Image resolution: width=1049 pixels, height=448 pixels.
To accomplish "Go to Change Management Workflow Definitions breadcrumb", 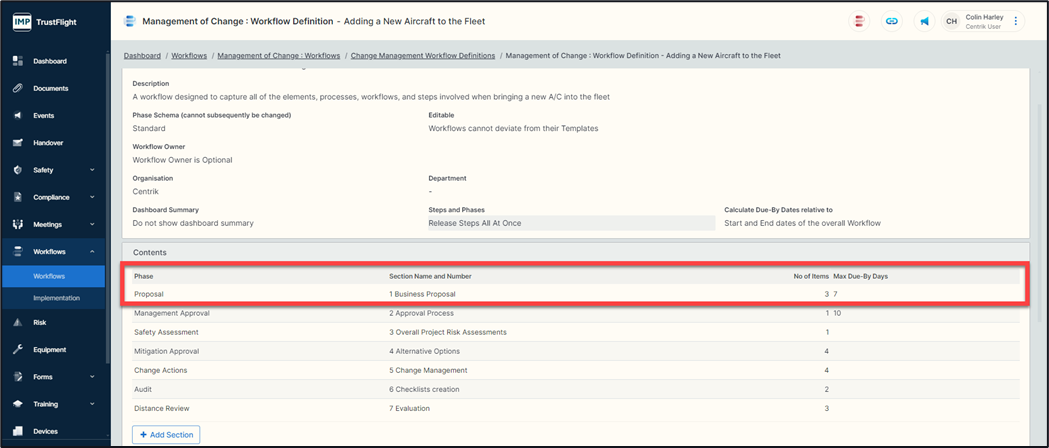I will (423, 56).
